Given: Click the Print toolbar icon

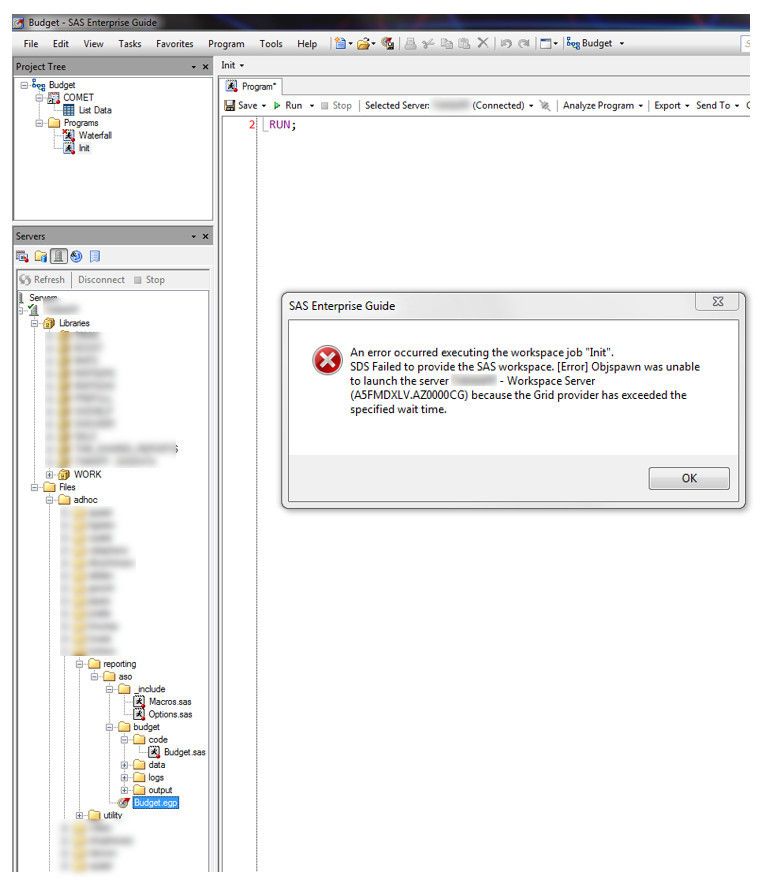Looking at the screenshot, I should click(410, 43).
